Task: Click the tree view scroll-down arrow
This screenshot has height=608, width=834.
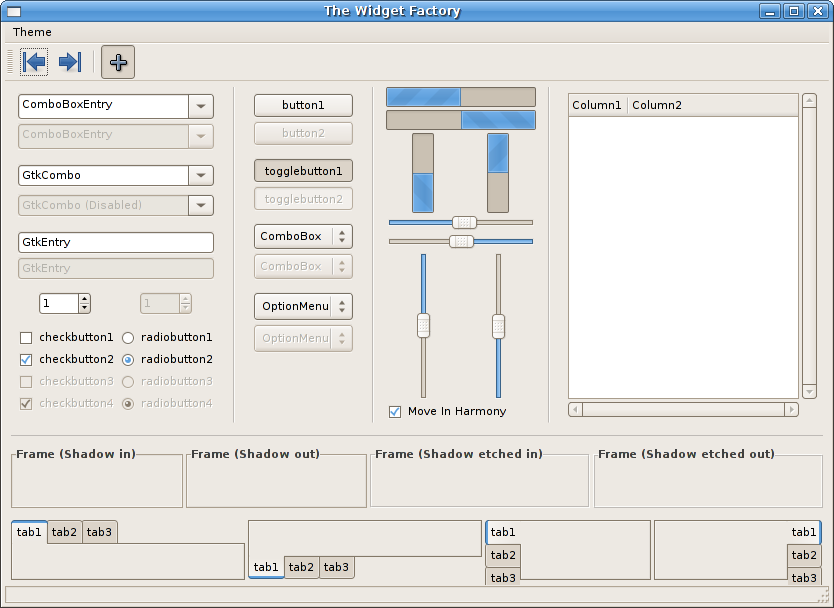Action: point(809,392)
